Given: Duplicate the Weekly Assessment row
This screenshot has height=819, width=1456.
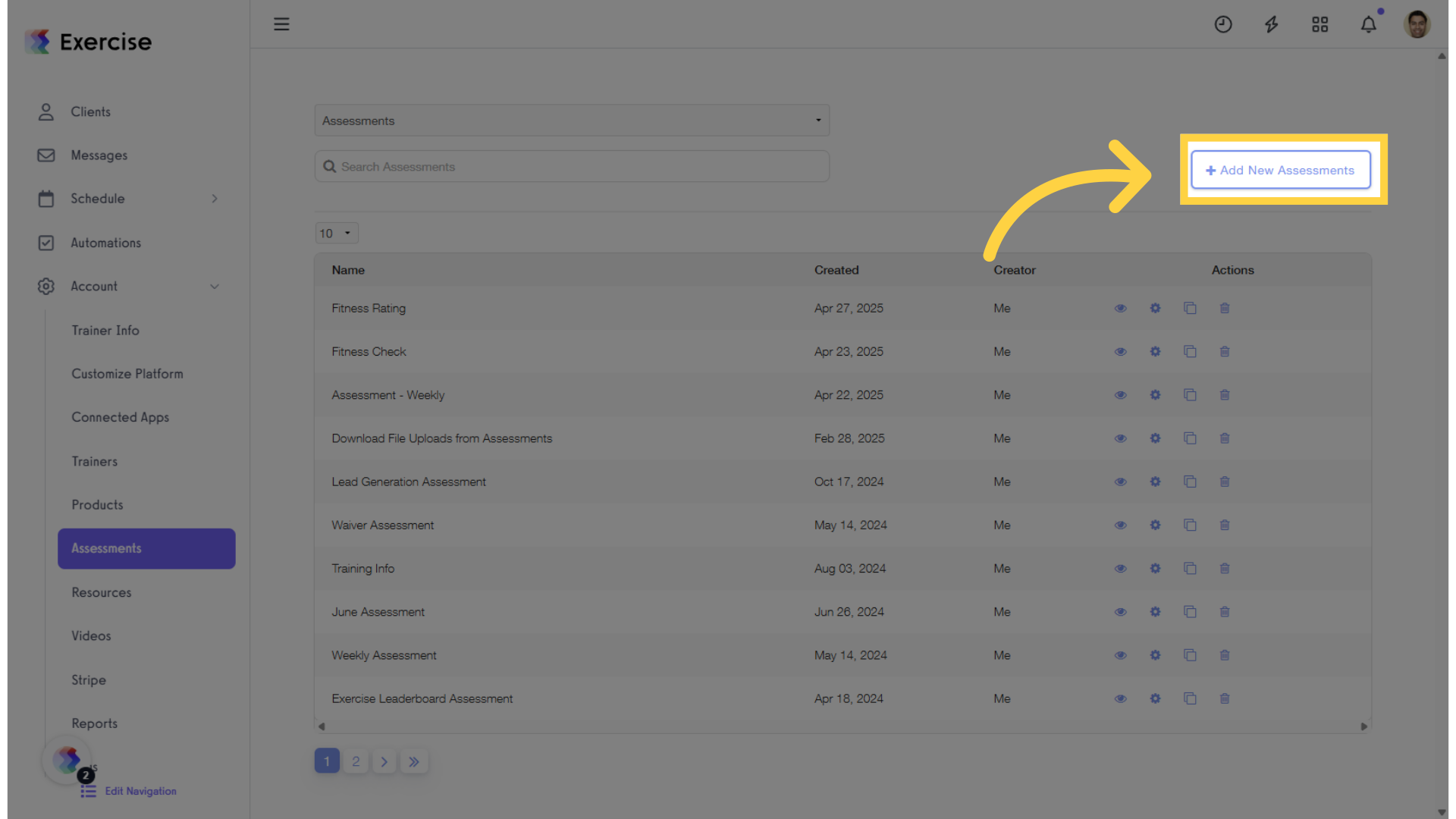Looking at the screenshot, I should pos(1190,654).
